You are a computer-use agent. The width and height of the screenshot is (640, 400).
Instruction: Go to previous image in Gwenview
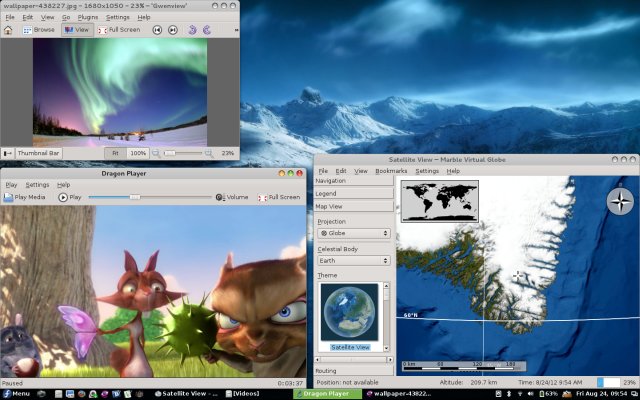point(158,30)
